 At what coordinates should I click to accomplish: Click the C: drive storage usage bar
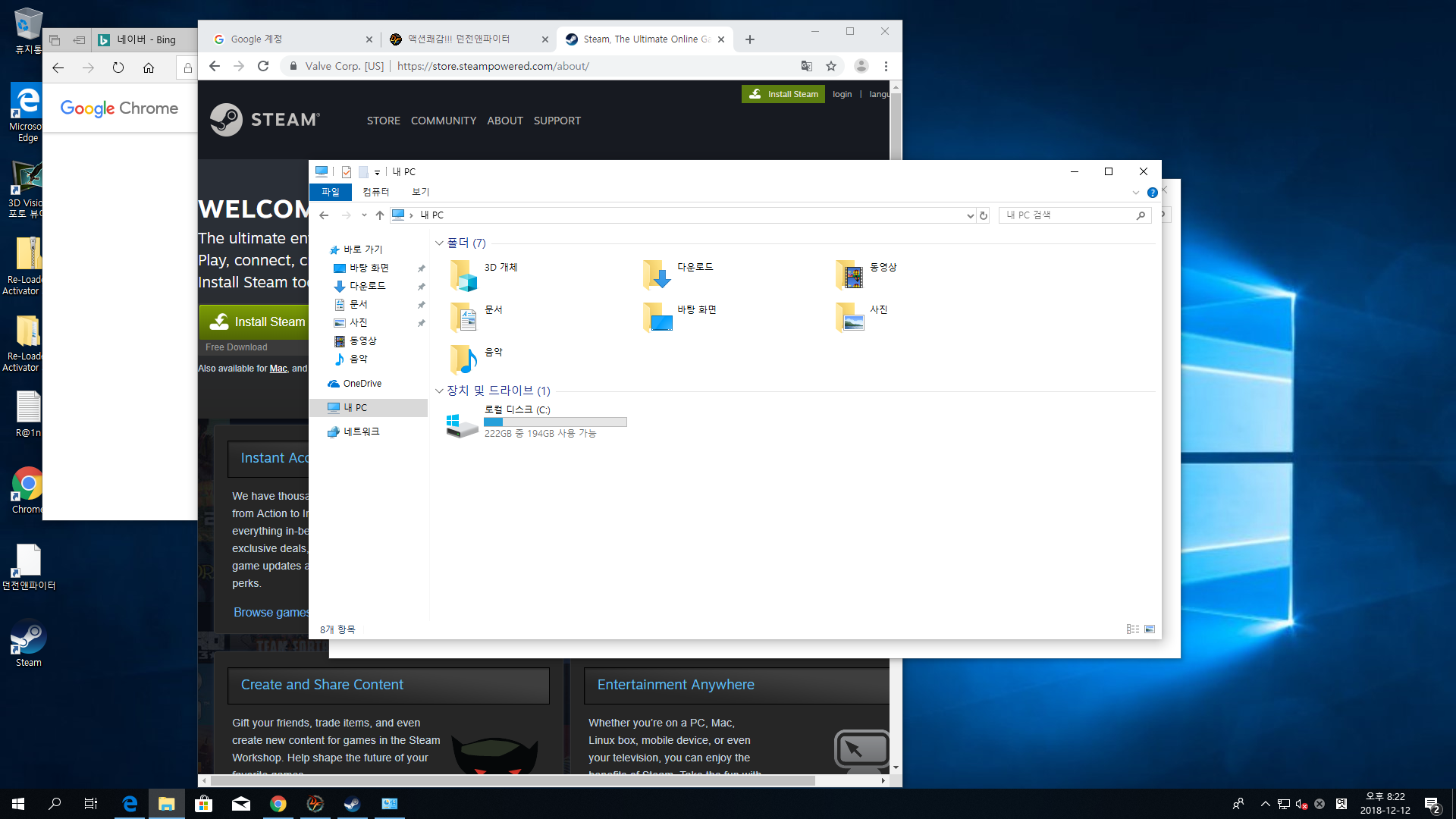(555, 422)
